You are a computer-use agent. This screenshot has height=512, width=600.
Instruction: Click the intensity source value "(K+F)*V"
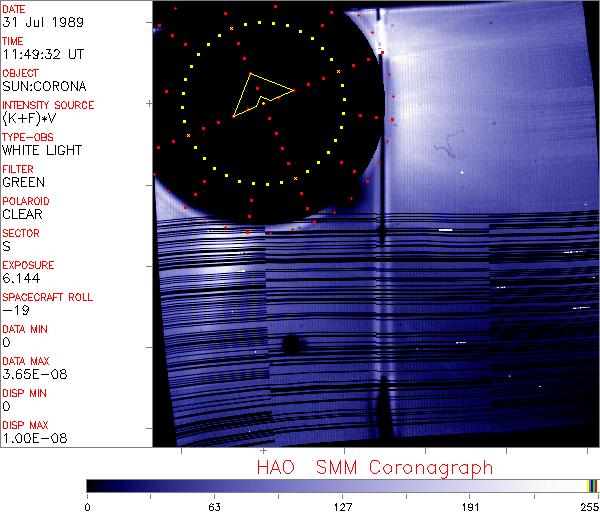[30, 118]
